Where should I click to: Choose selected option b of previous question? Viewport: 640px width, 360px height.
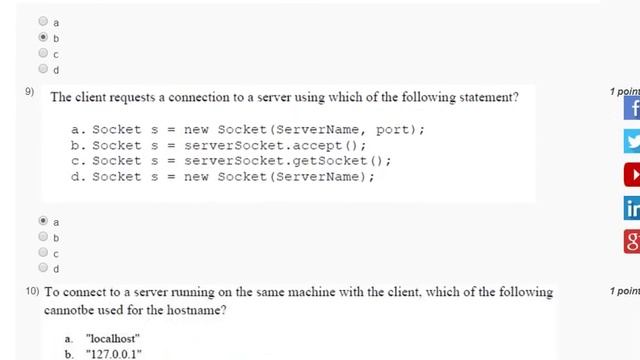[x=43, y=37]
